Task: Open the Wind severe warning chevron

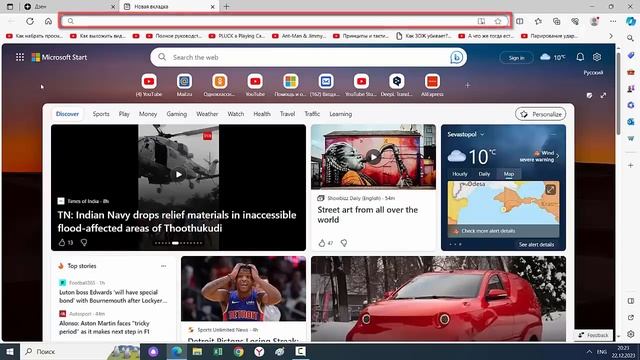Action: 558,156
